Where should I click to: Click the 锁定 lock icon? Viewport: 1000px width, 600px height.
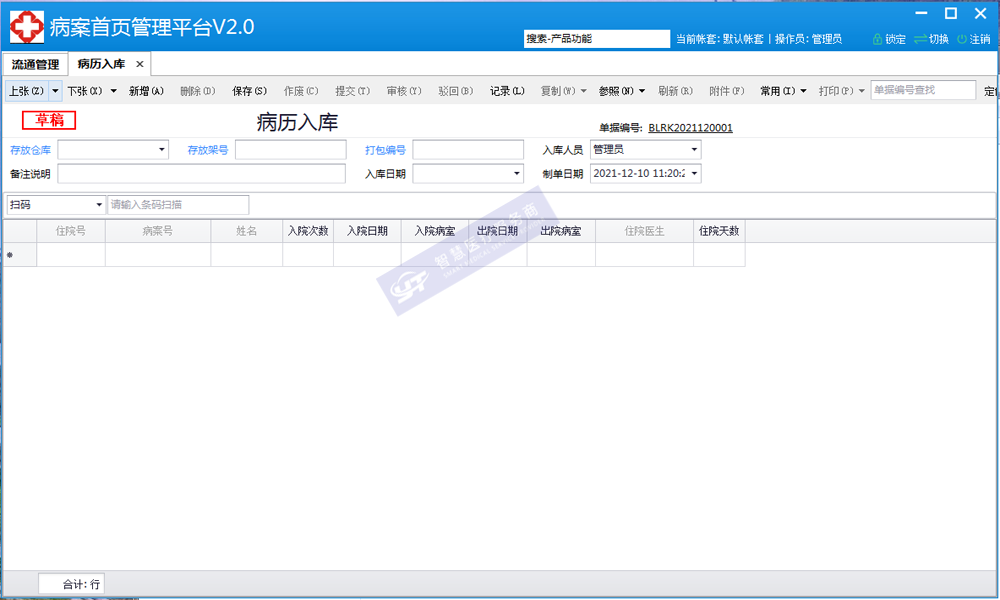pyautogui.click(x=878, y=39)
